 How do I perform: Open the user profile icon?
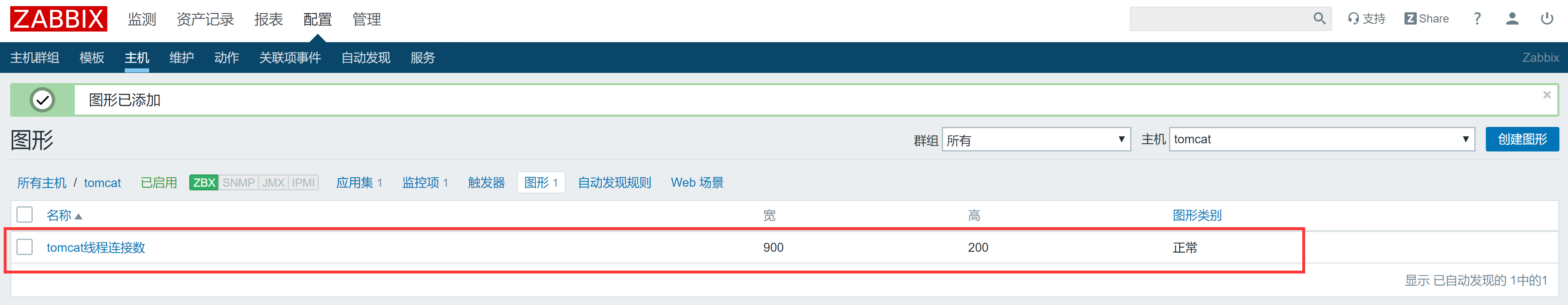click(x=1512, y=19)
